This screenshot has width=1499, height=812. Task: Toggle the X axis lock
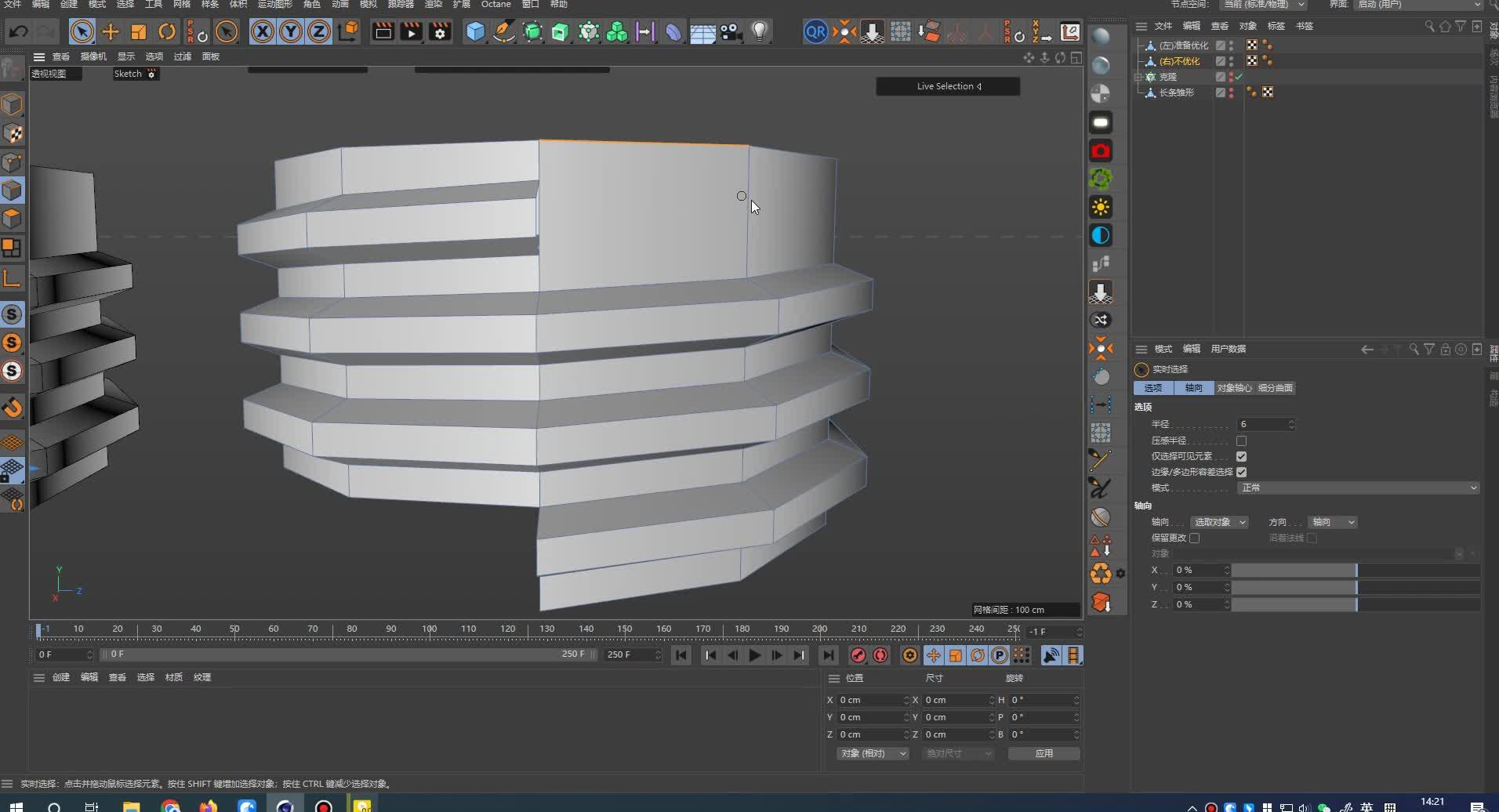[x=263, y=32]
